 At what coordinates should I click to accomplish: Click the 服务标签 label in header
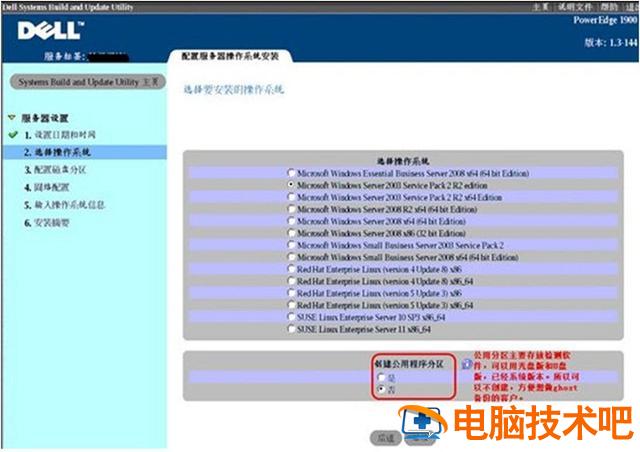pos(65,56)
